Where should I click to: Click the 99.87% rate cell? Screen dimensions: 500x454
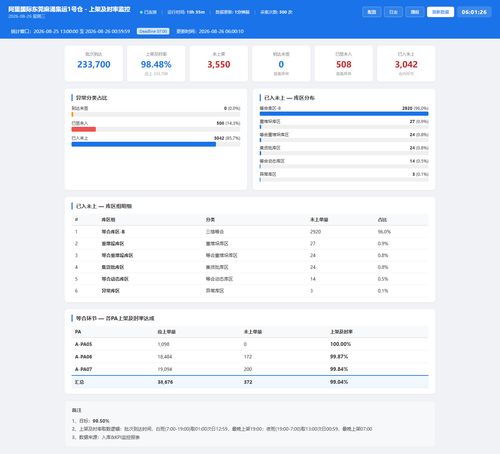point(339,357)
